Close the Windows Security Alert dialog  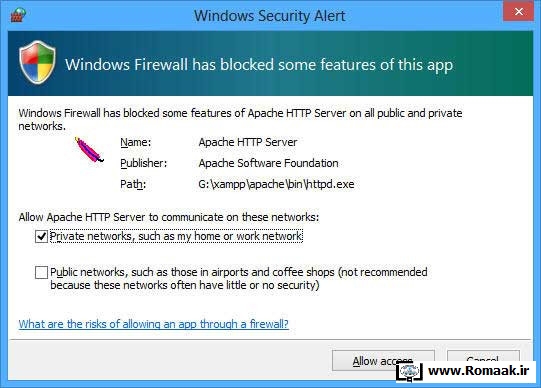coord(519,12)
